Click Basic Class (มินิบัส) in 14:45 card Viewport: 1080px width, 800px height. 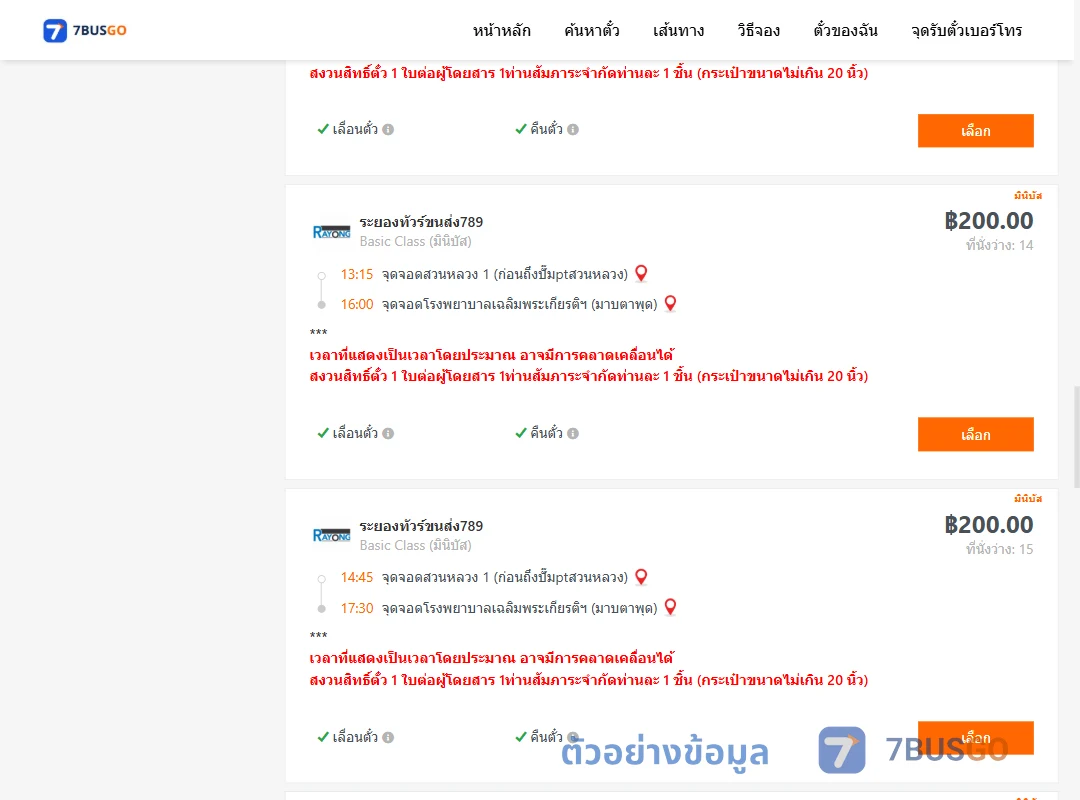[415, 545]
